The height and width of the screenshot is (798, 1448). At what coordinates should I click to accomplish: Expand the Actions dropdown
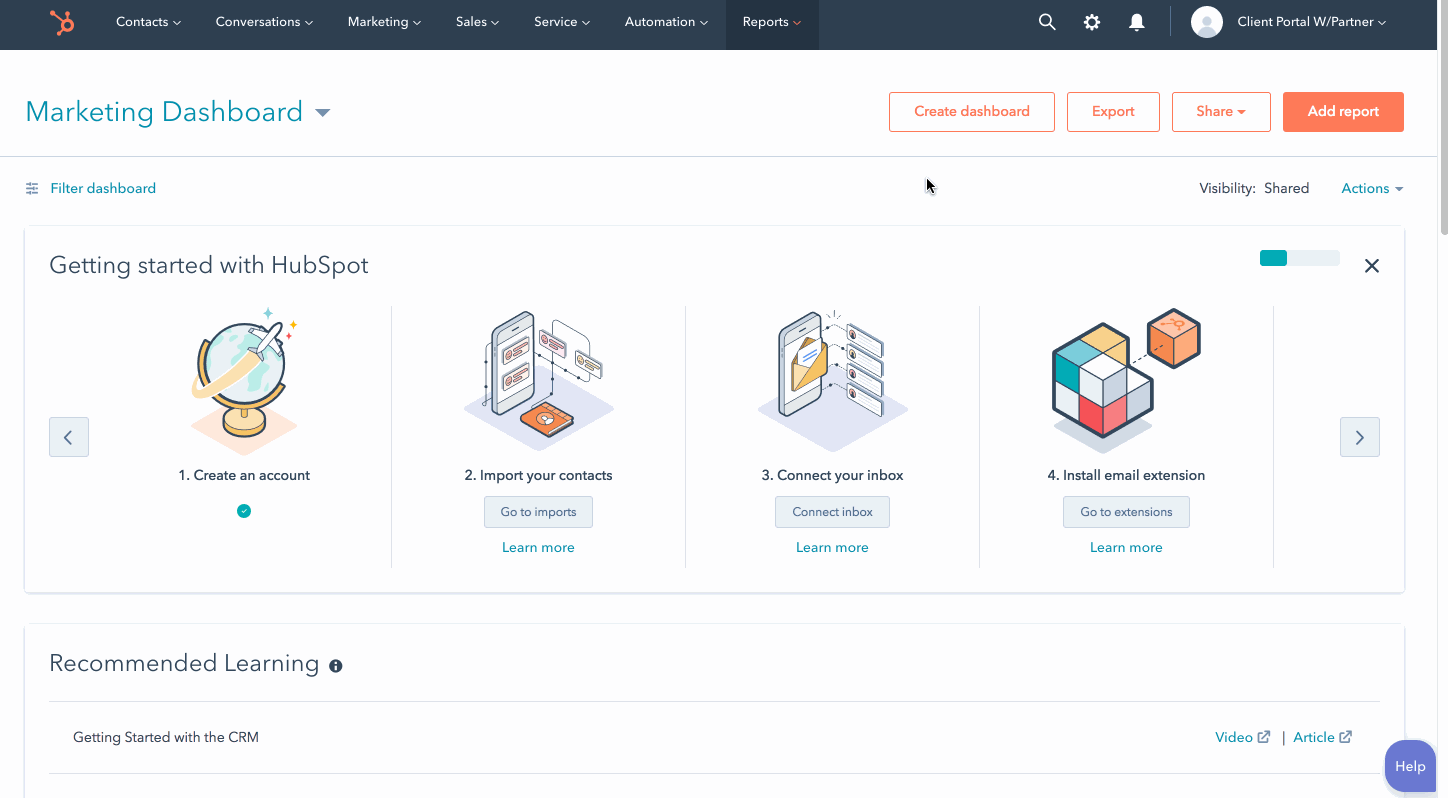click(x=1372, y=188)
